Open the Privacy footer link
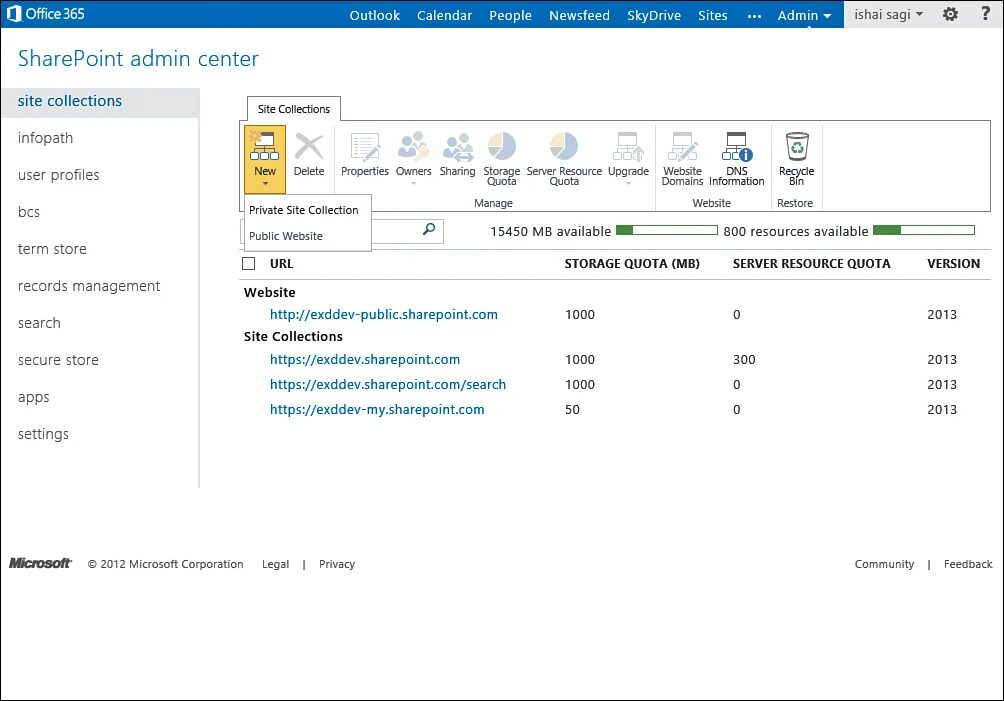The height and width of the screenshot is (701, 1004). point(337,564)
